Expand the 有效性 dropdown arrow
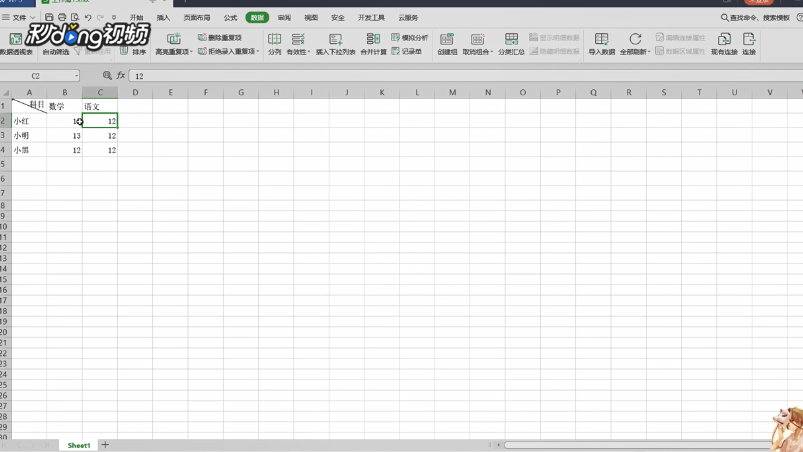Screen dimensions: 803x452 [x=309, y=52]
